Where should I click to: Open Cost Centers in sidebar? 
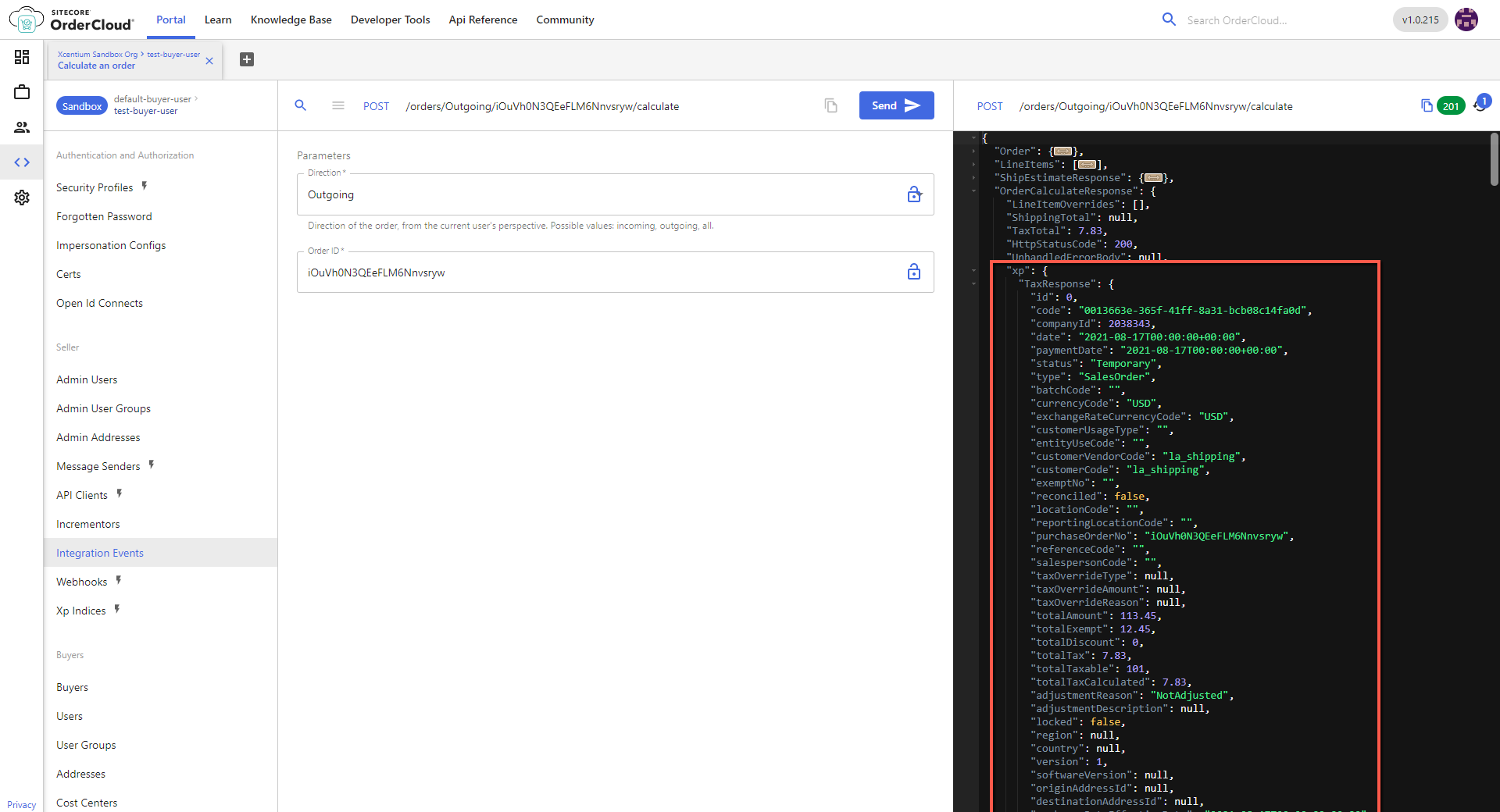(x=87, y=803)
